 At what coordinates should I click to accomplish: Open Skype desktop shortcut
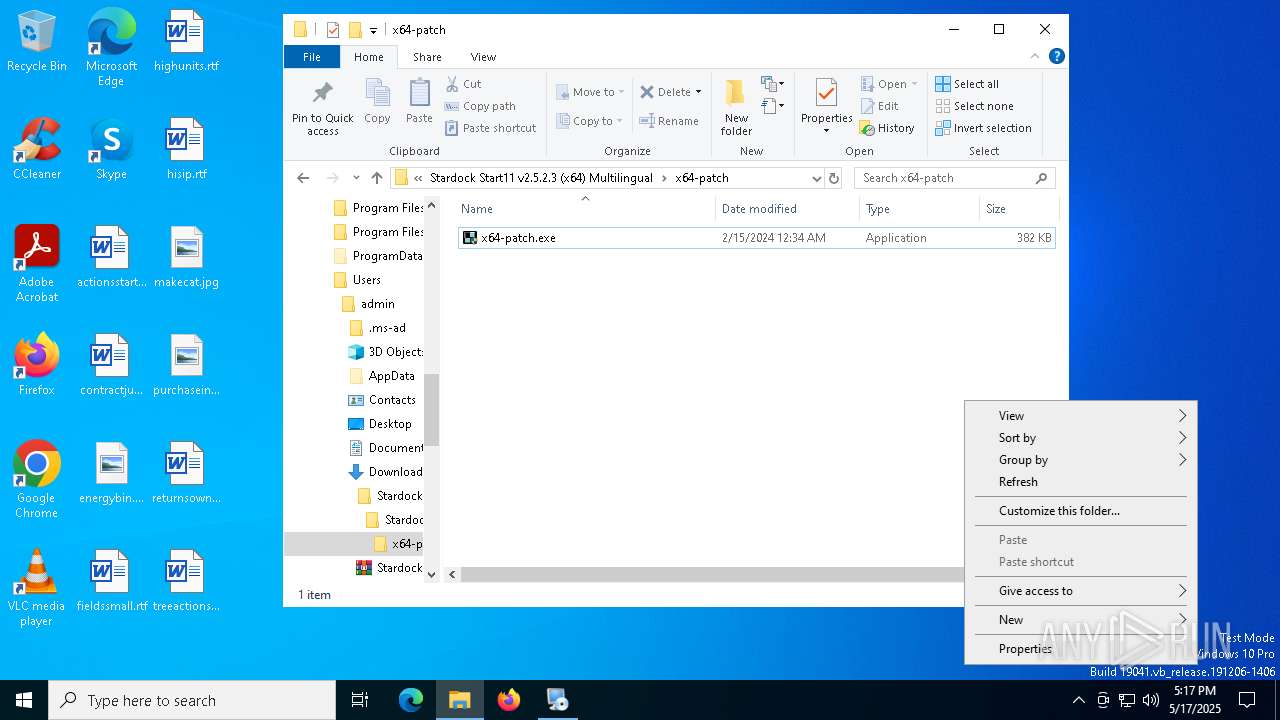click(111, 149)
